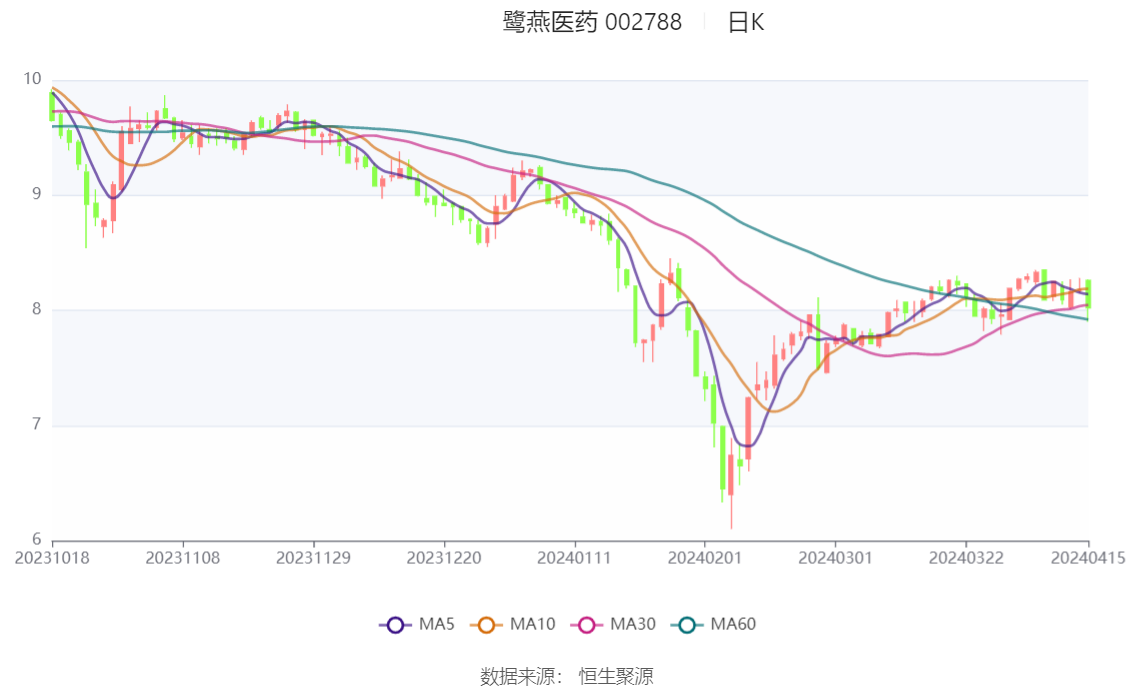This screenshot has width=1134, height=689.
Task: Hide the MA5 line via its text label
Action: click(438, 625)
